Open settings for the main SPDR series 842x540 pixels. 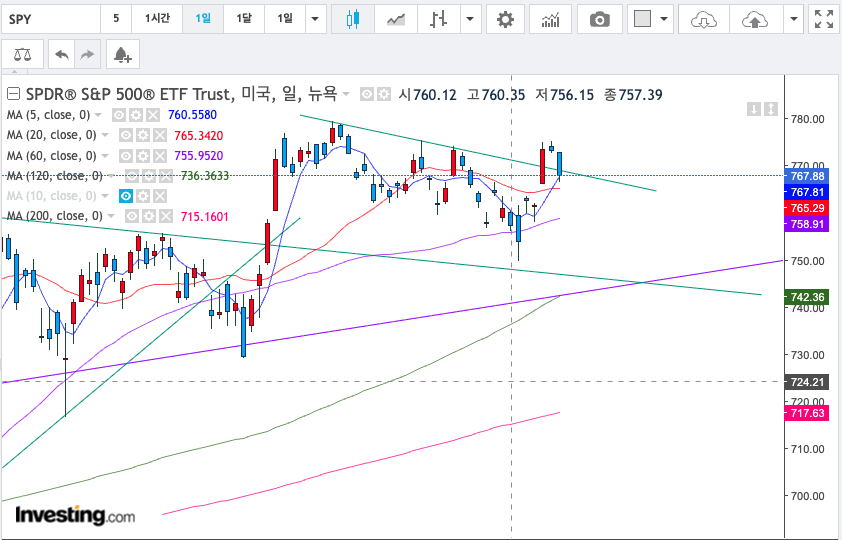(x=383, y=95)
